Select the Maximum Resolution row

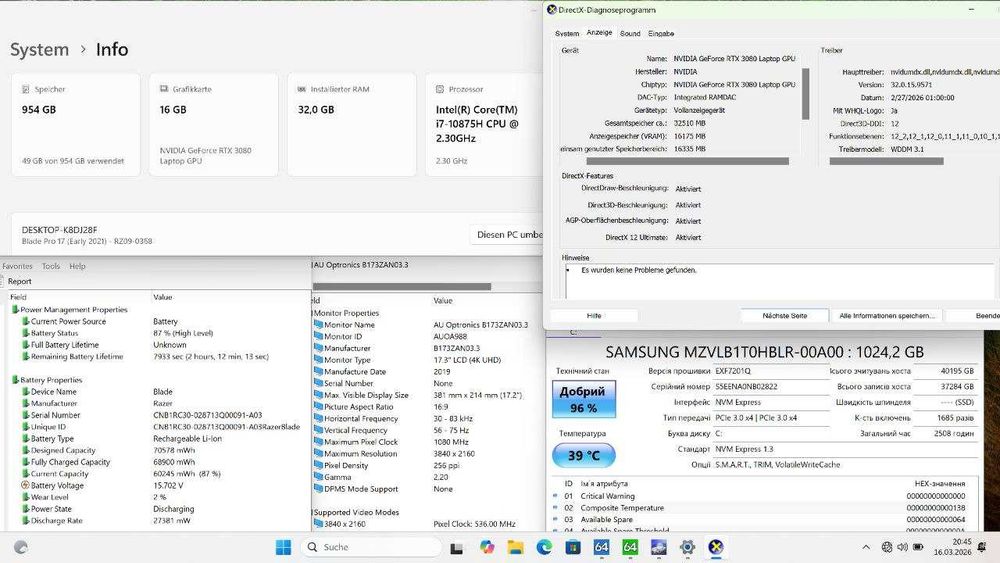tap(427, 453)
